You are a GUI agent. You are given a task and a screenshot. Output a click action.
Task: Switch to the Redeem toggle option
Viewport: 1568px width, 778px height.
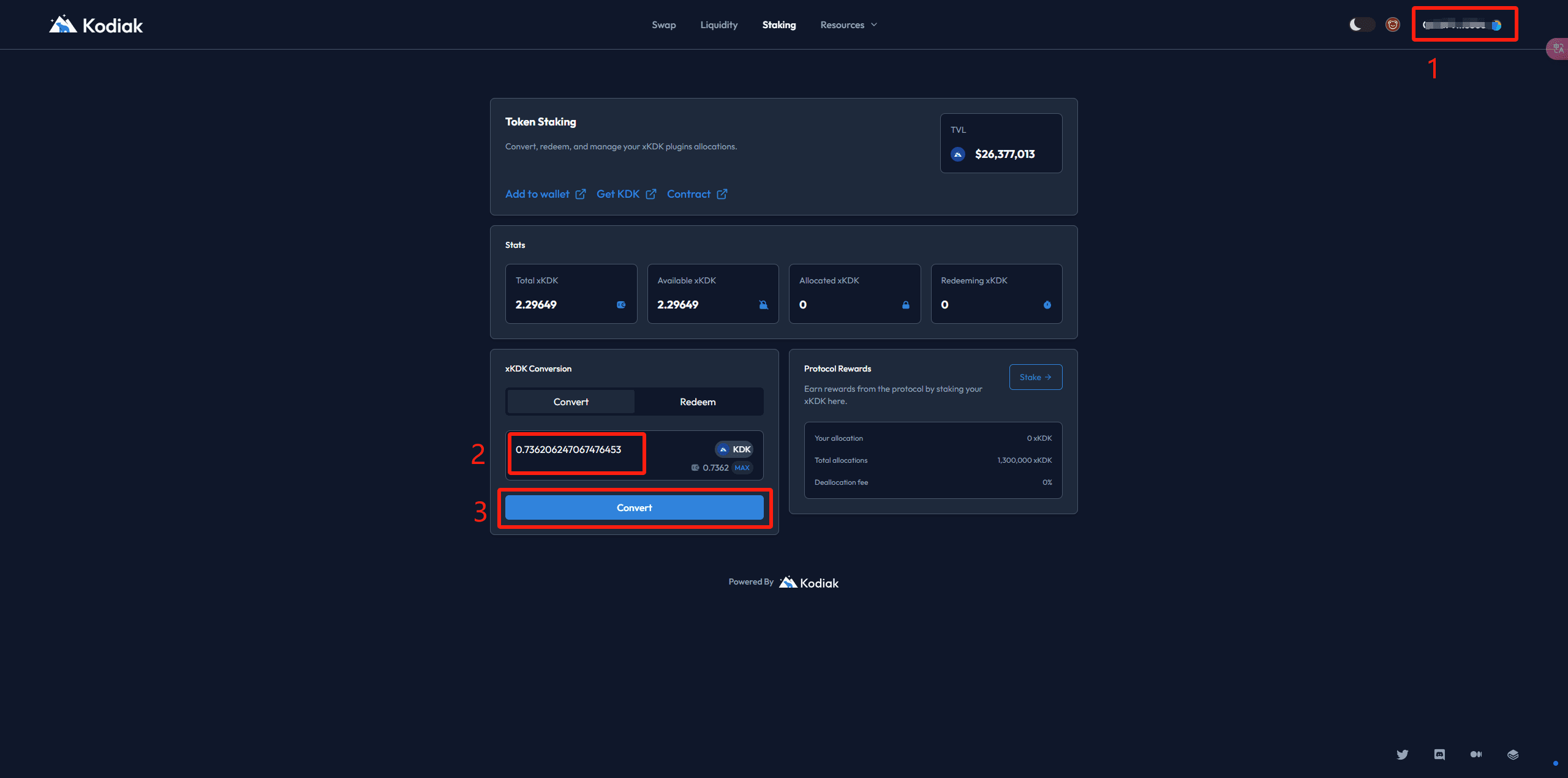coord(698,402)
